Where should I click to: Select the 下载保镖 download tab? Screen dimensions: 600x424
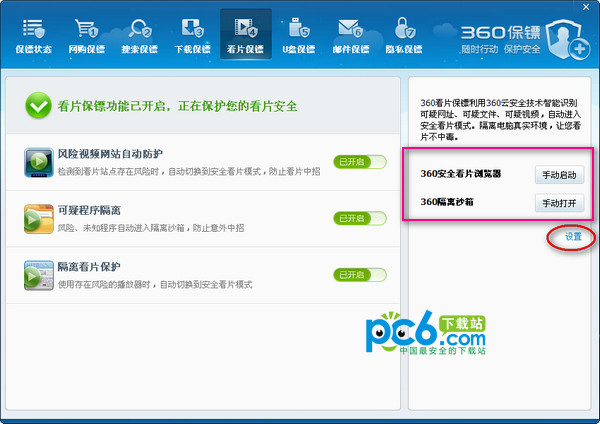pos(192,35)
